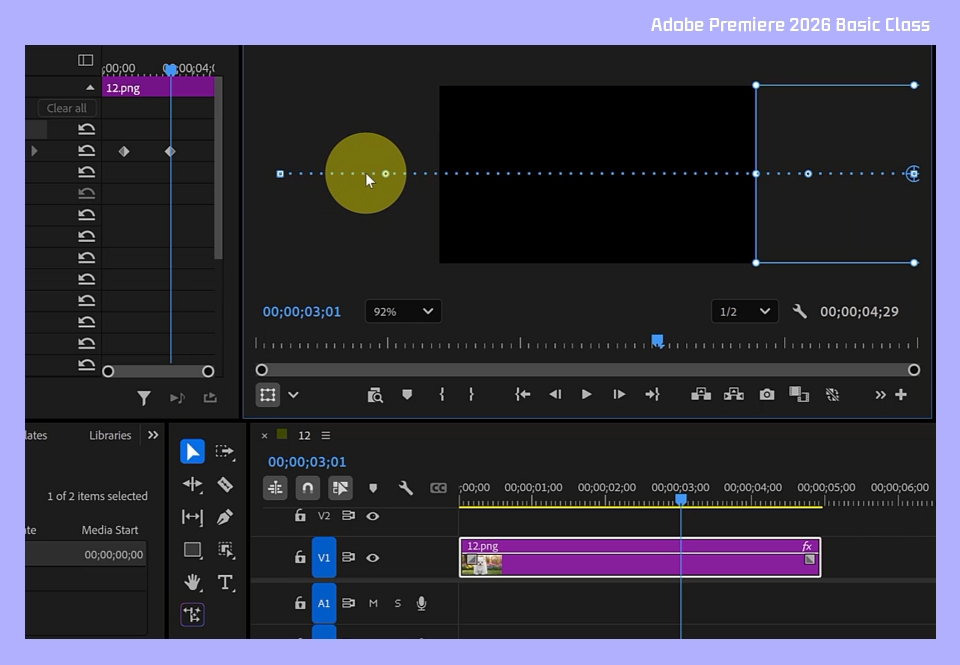Toggle snap in timeline magnet icon
The height and width of the screenshot is (665, 960).
coord(308,488)
